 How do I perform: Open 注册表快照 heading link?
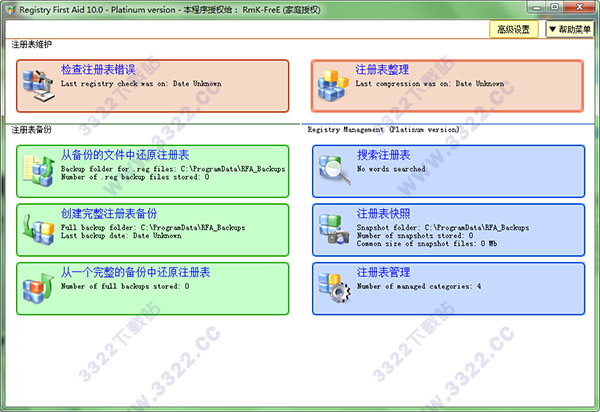pos(383,213)
